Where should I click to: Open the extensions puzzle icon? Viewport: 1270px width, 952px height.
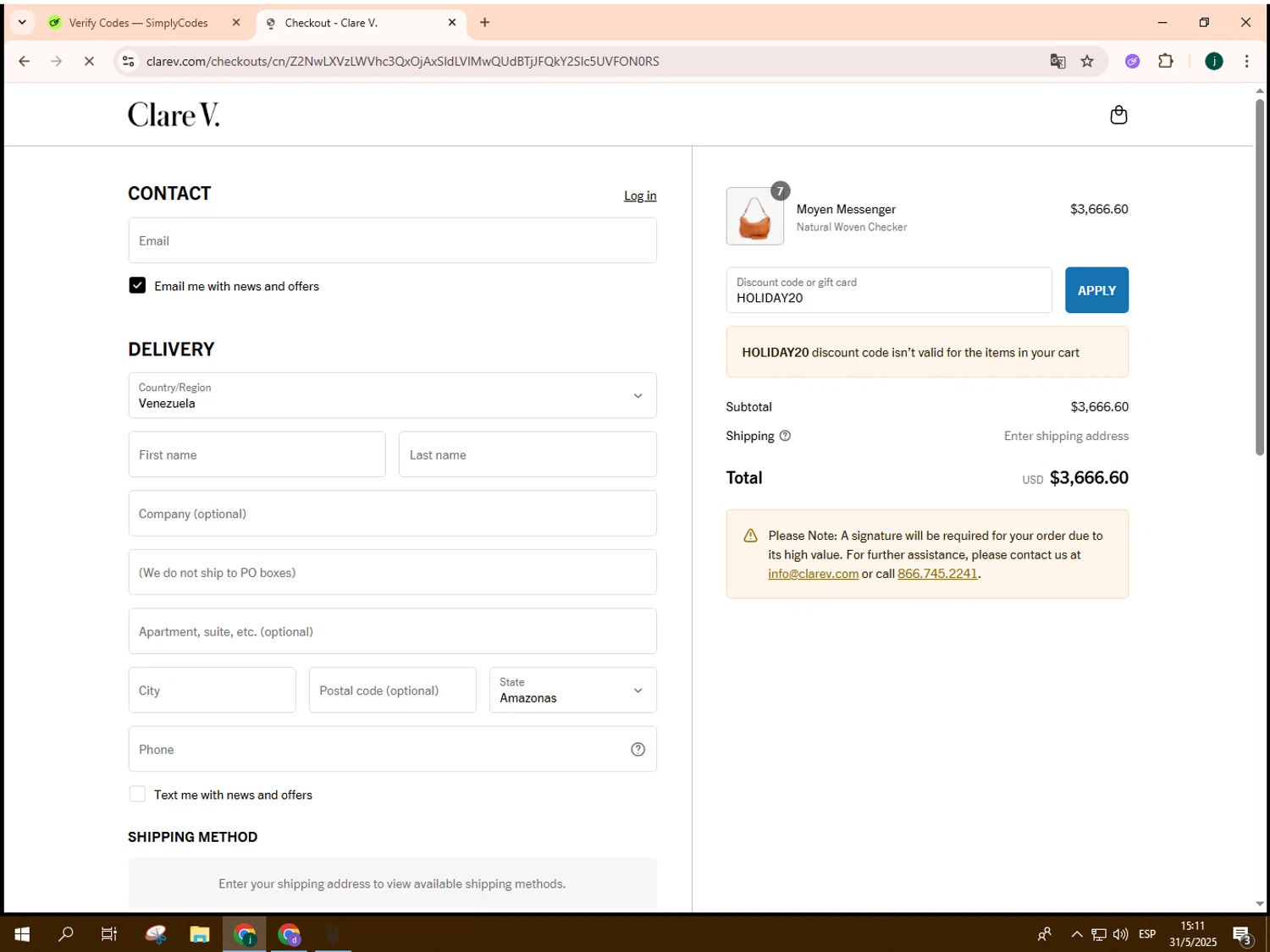1166,61
